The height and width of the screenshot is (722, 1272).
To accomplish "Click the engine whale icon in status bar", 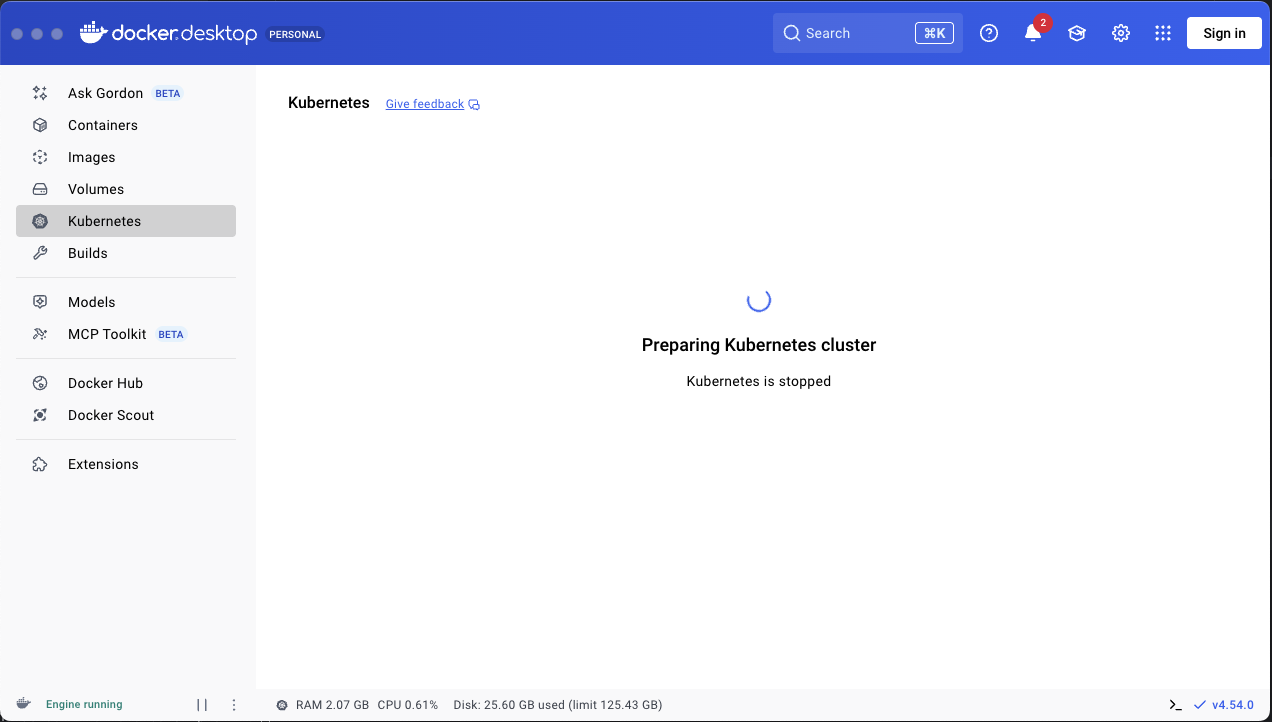I will 23,704.
